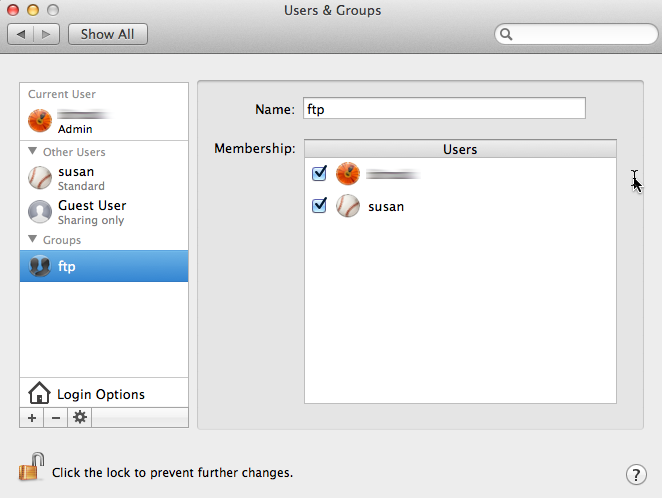This screenshot has width=662, height=498.
Task: Click into the Name text field
Action: [443, 109]
